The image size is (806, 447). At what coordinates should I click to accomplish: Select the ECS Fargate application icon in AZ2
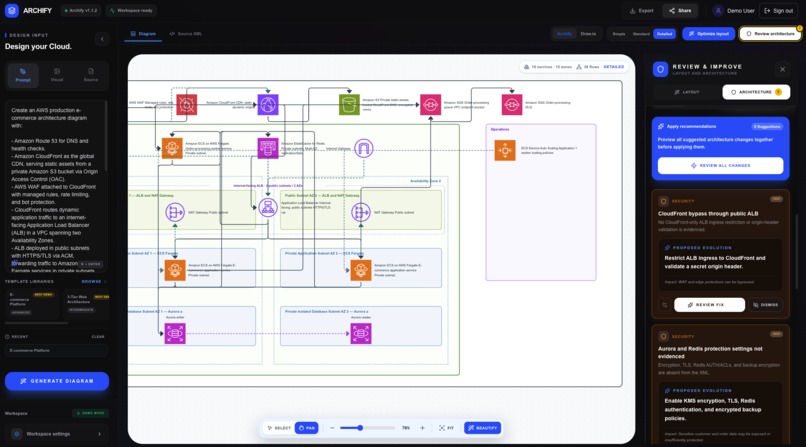360,270
